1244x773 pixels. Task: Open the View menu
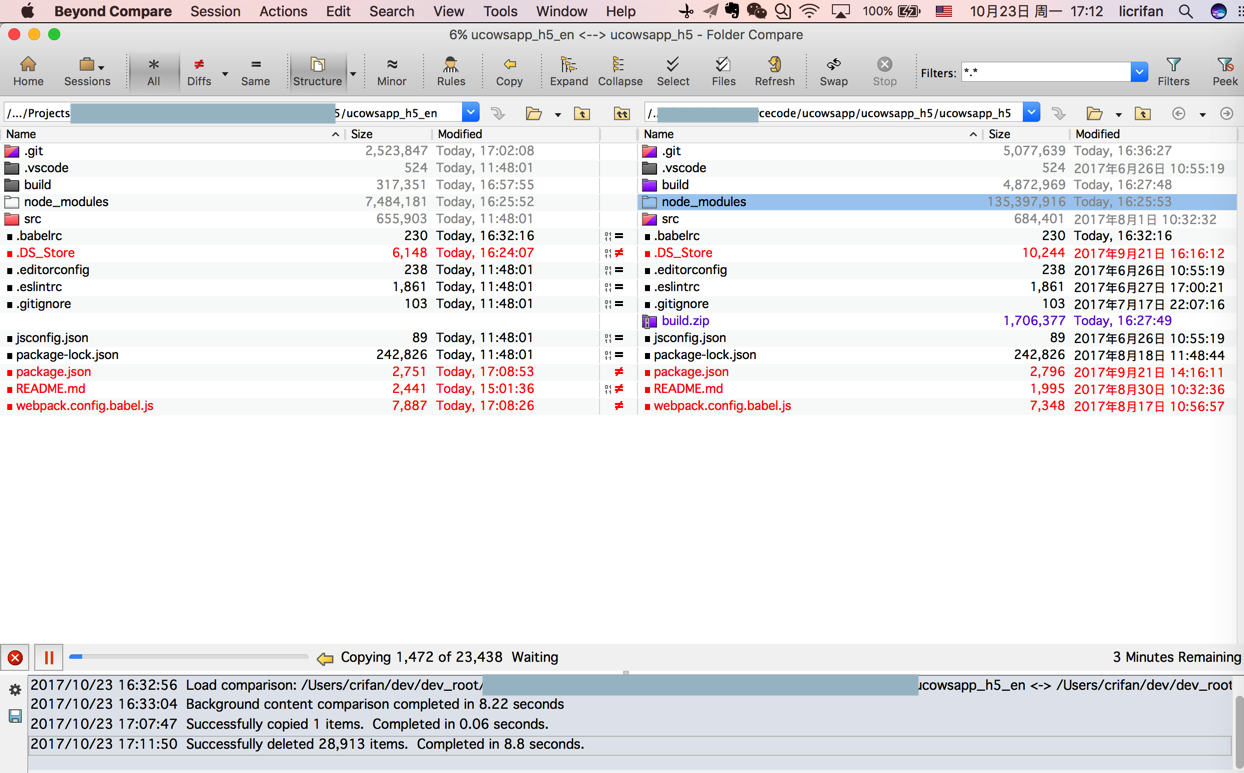click(x=448, y=11)
